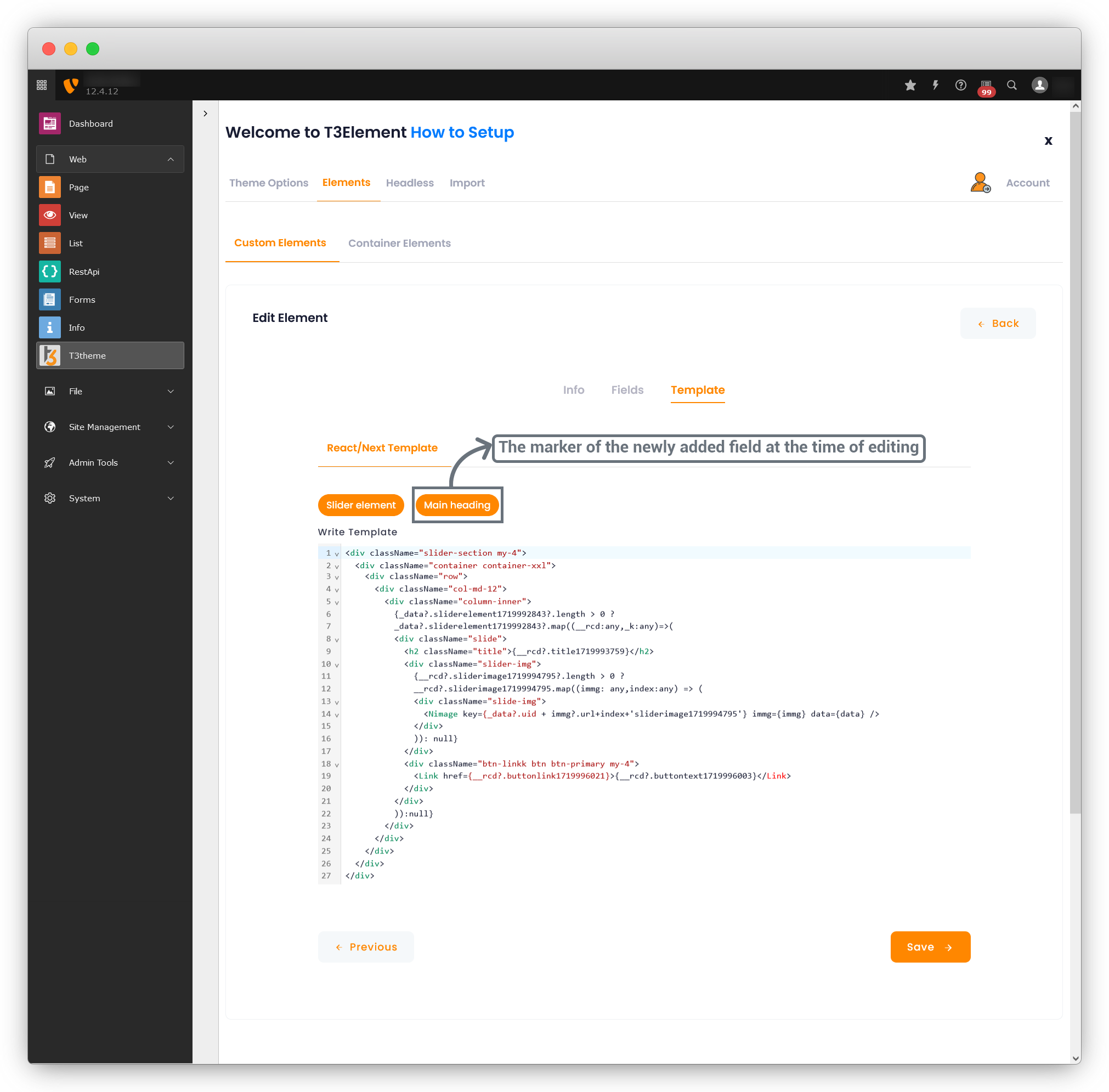The height and width of the screenshot is (1092, 1109).
Task: Open the View module
Action: [110, 215]
